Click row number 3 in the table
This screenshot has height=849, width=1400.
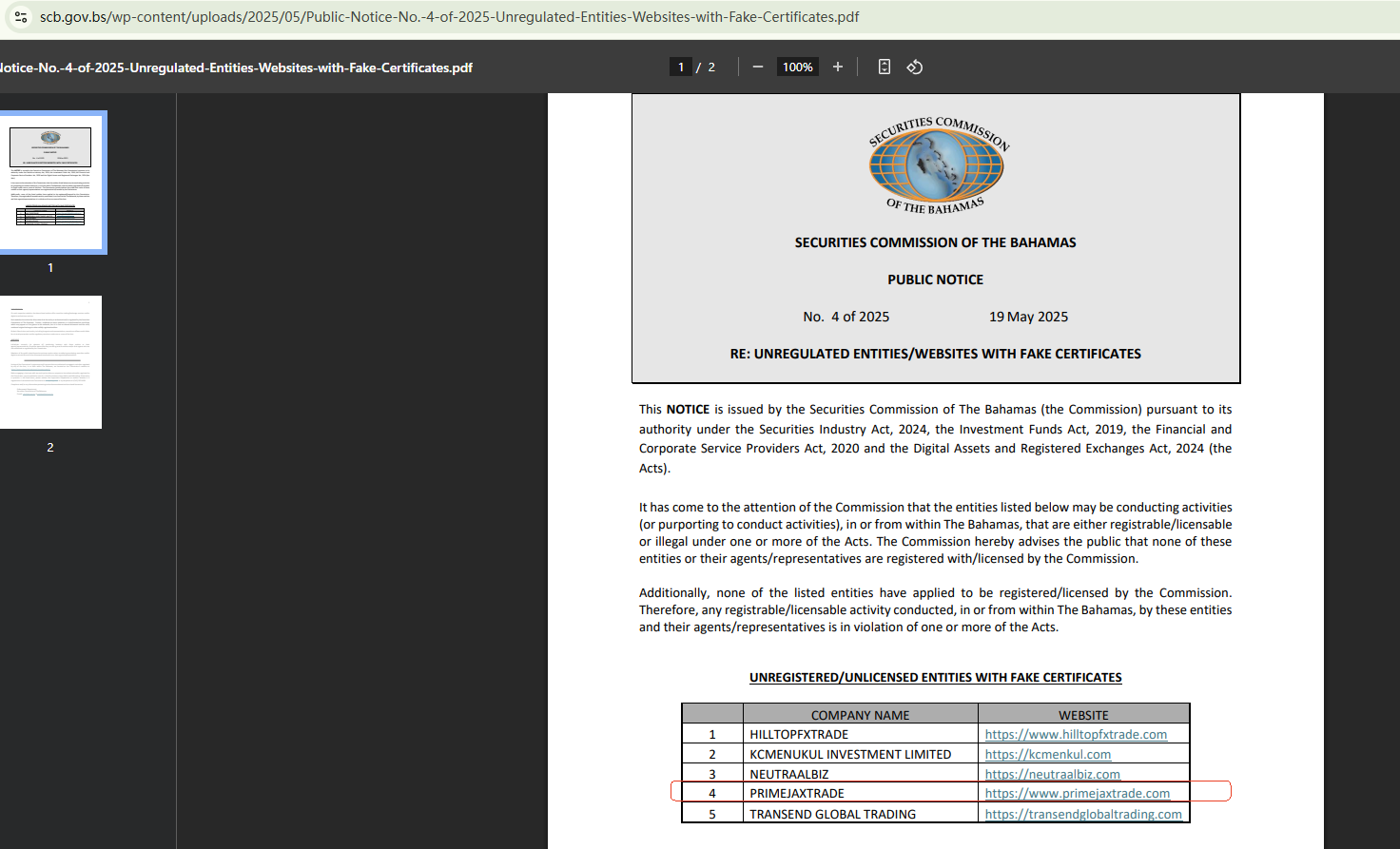click(x=712, y=774)
